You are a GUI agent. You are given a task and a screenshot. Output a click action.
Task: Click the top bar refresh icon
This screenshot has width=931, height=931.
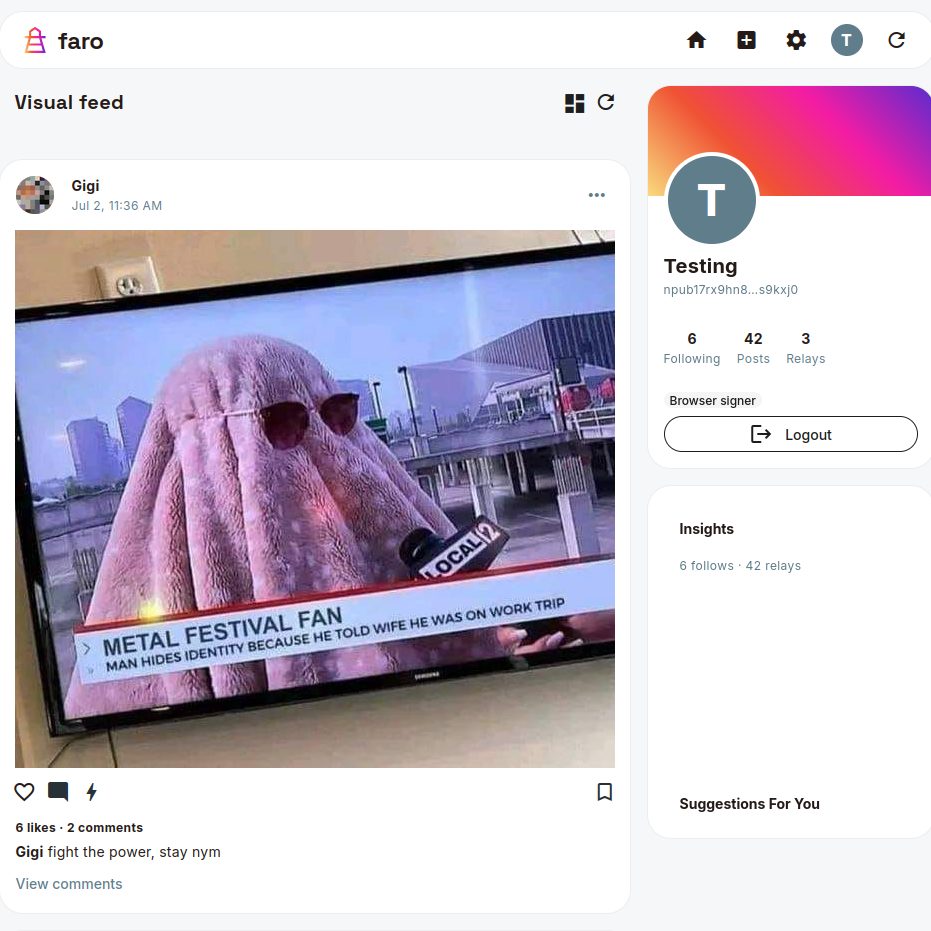point(897,40)
